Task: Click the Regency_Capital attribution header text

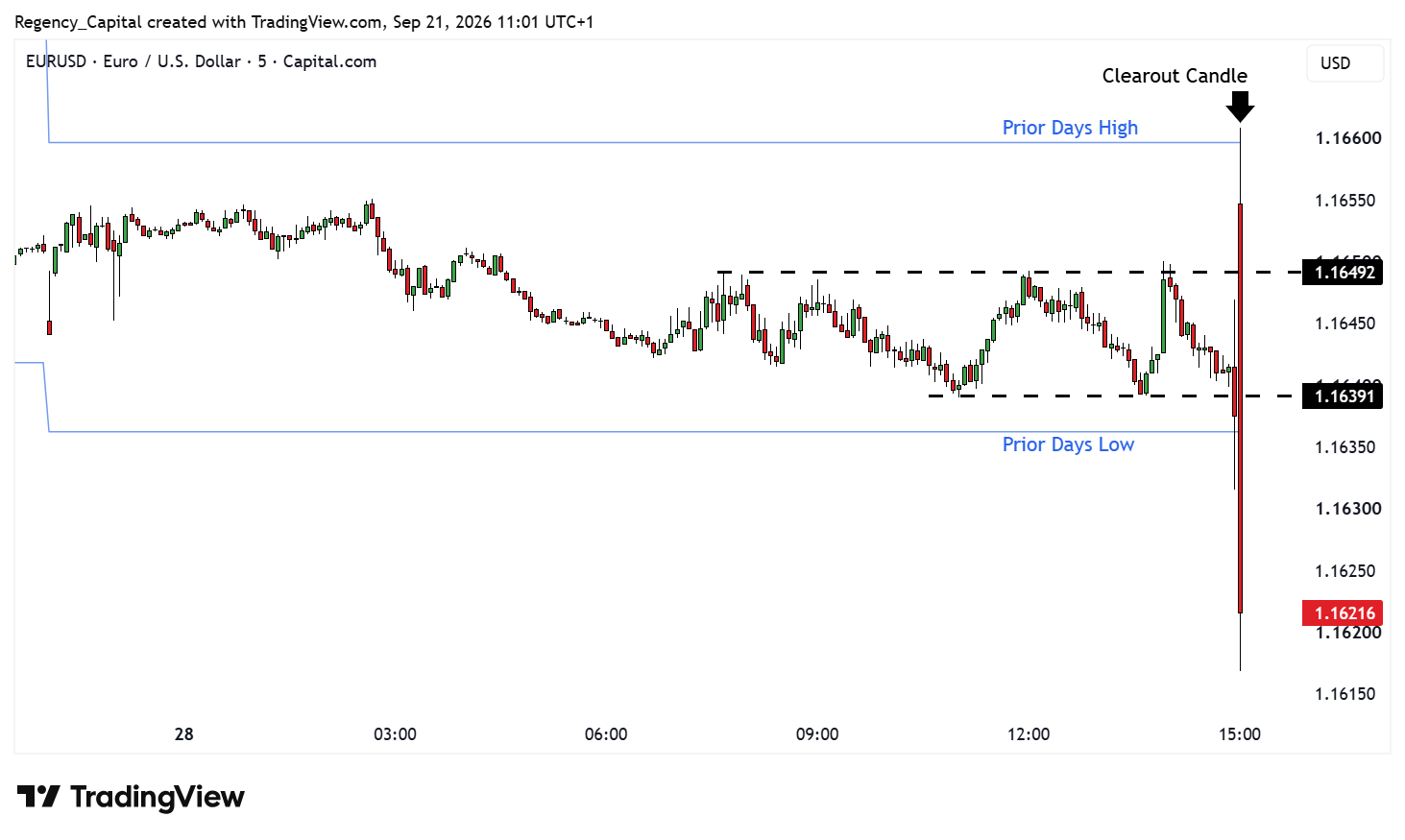Action: point(303,22)
